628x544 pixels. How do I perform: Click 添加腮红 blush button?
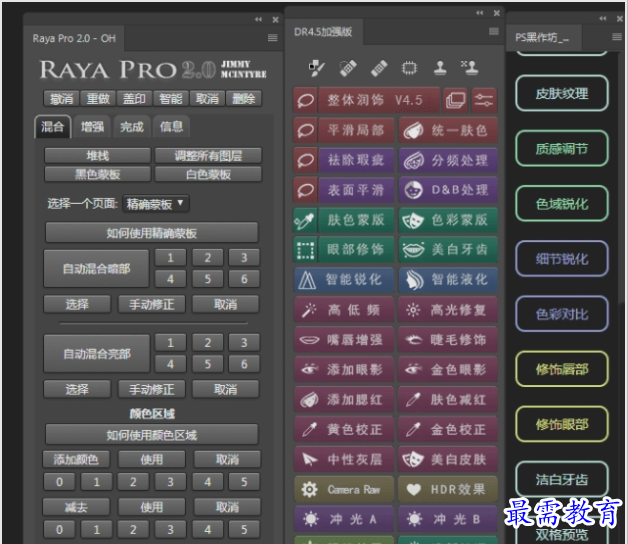[344, 399]
